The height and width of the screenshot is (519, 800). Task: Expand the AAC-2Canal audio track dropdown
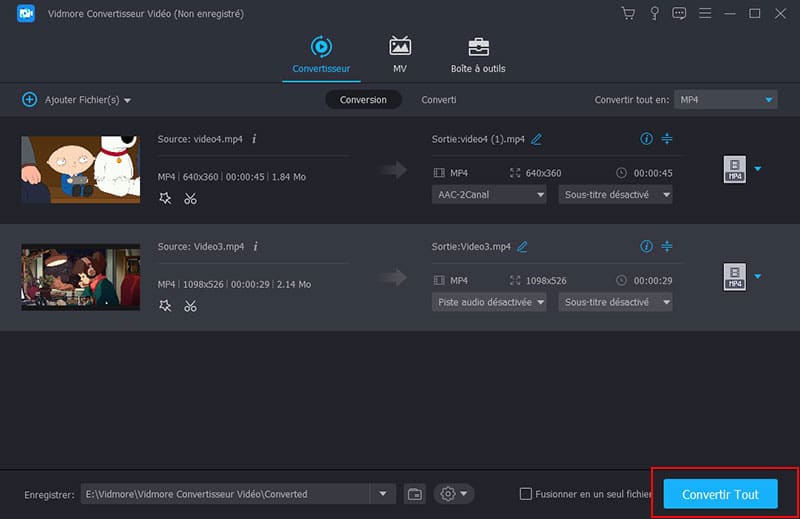pos(489,194)
